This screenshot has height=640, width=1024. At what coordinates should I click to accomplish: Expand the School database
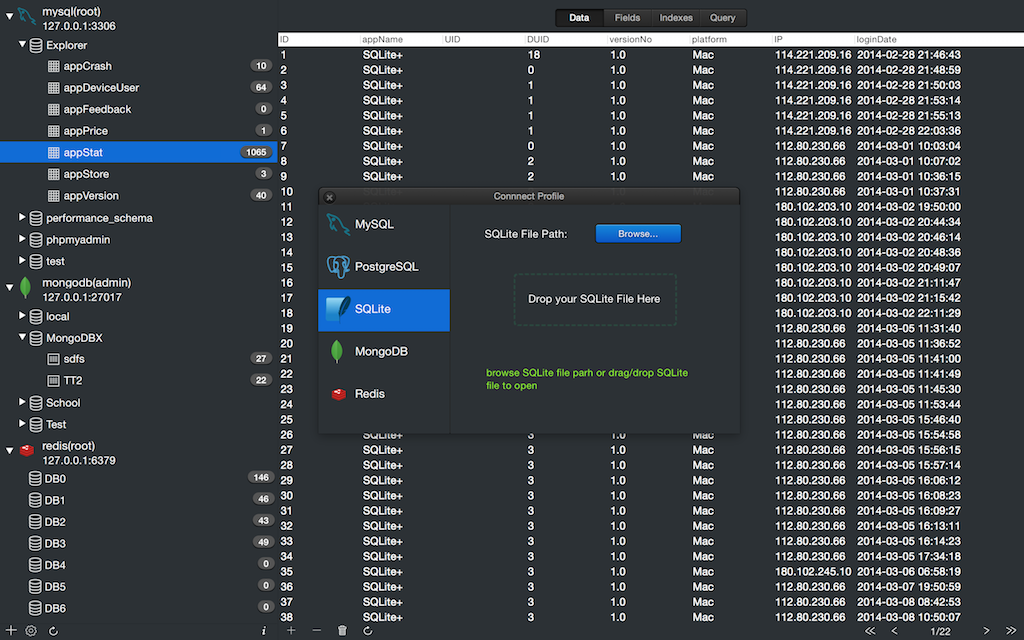pos(22,402)
